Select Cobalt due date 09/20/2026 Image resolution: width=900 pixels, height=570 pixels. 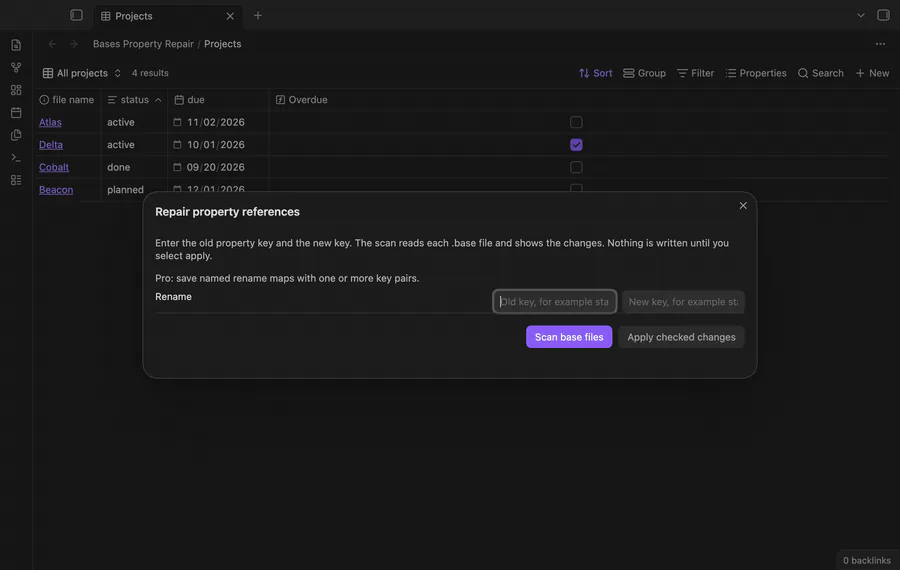click(215, 167)
